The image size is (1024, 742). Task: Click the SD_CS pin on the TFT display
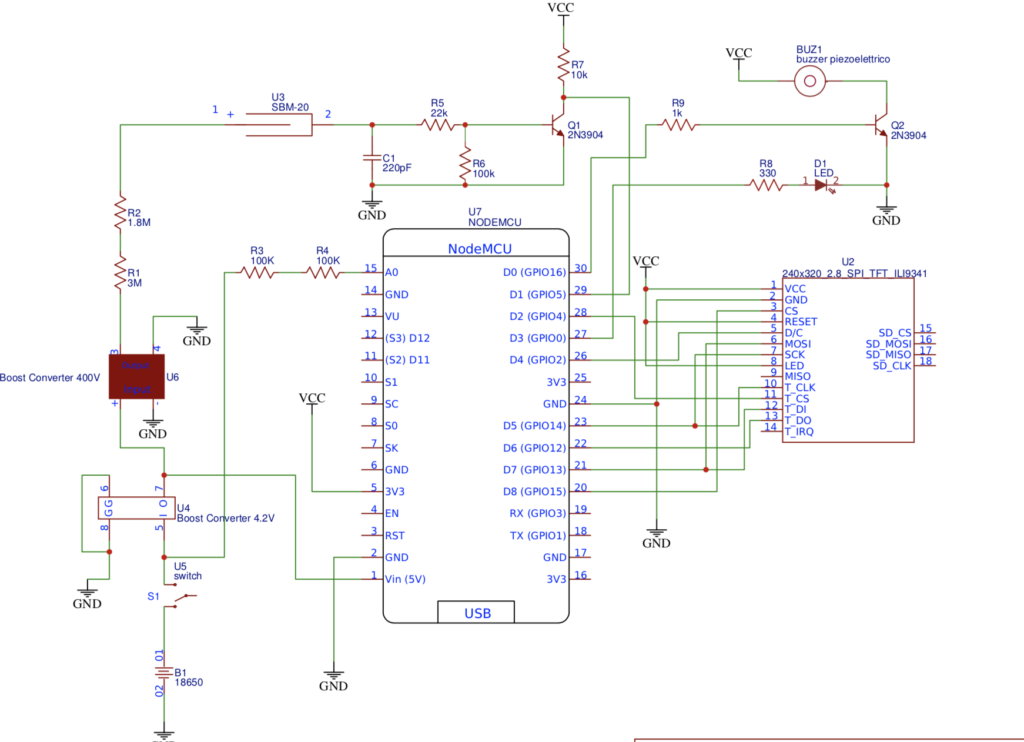(895, 332)
